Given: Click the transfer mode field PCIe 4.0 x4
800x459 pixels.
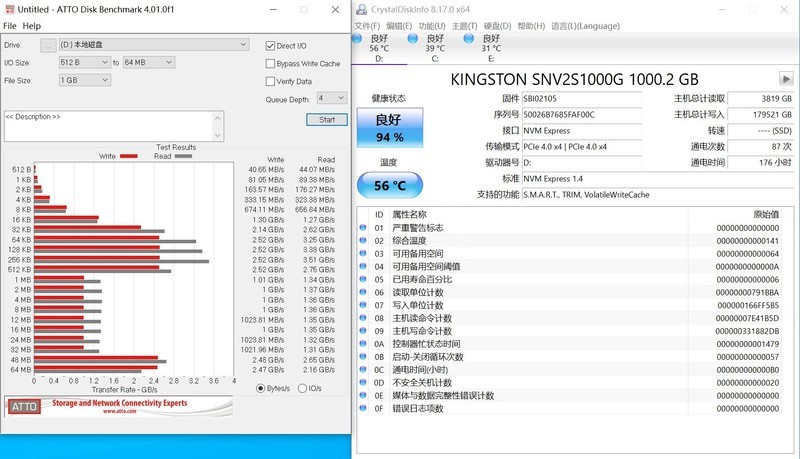Looking at the screenshot, I should (x=582, y=146).
